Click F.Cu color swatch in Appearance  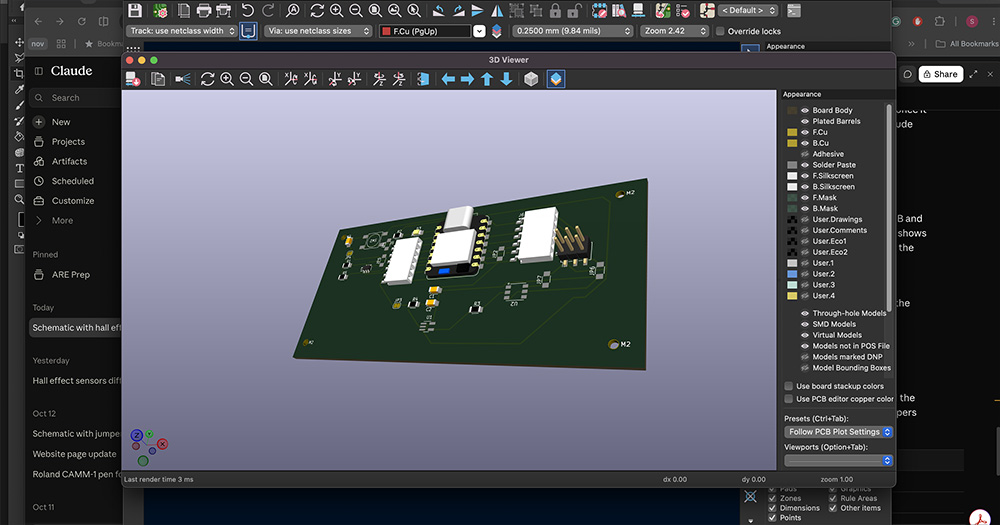(x=792, y=132)
